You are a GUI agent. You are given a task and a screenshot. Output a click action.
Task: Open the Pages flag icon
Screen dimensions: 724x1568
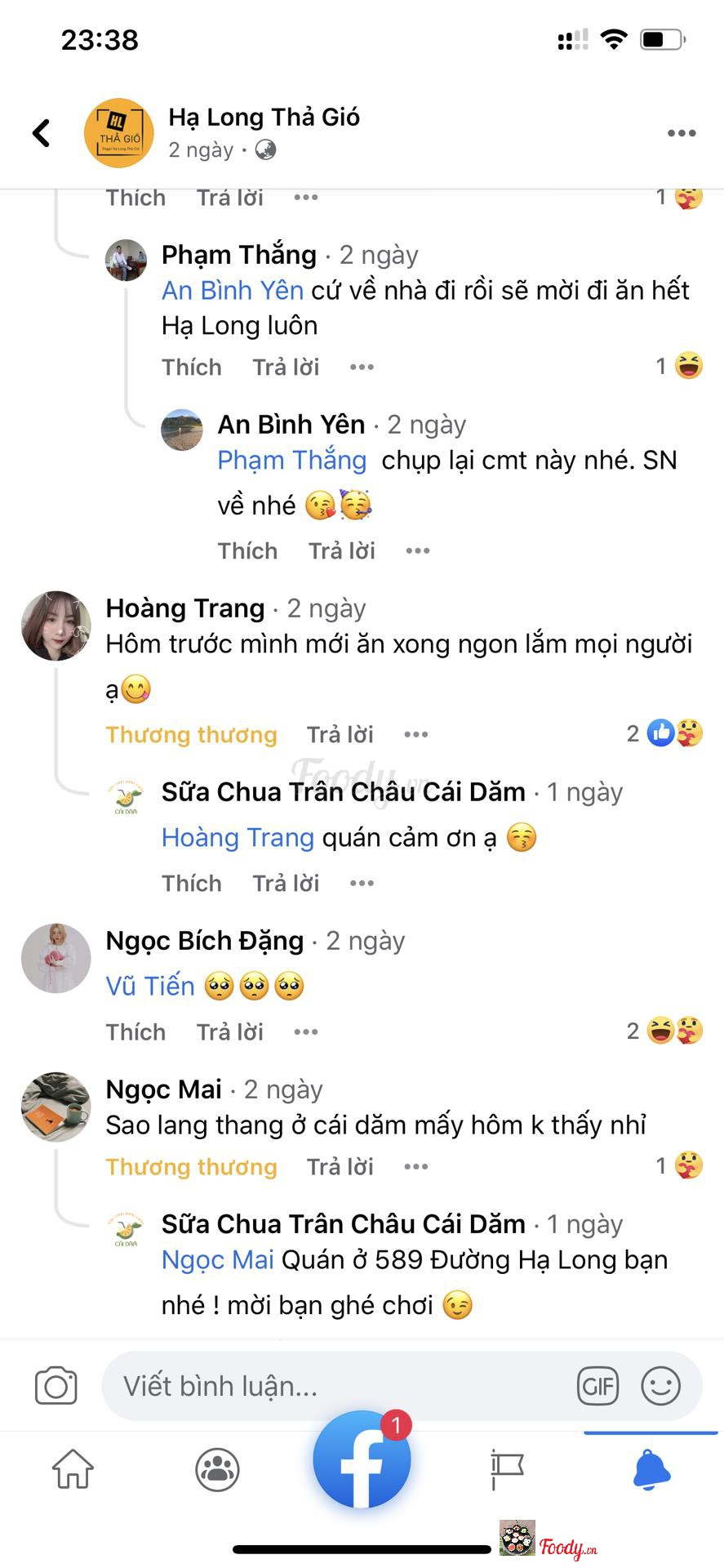(506, 1469)
